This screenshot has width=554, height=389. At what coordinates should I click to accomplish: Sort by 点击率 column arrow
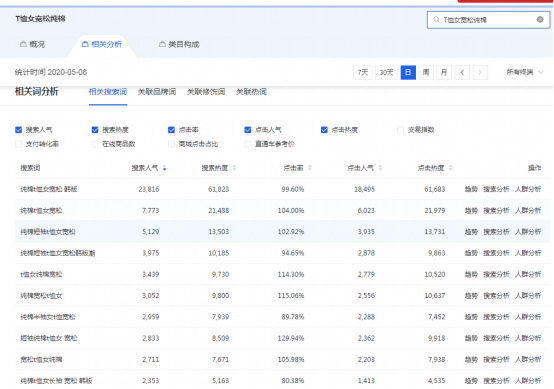coord(310,168)
